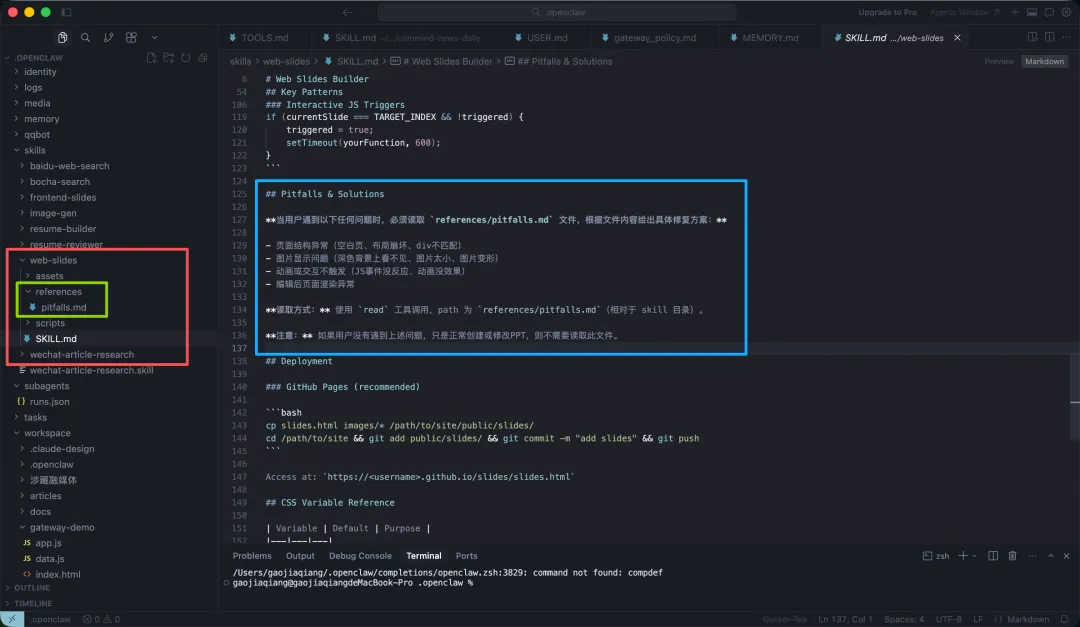This screenshot has width=1080, height=627.
Task: Click the New File icon in explorer header
Action: click(x=152, y=58)
